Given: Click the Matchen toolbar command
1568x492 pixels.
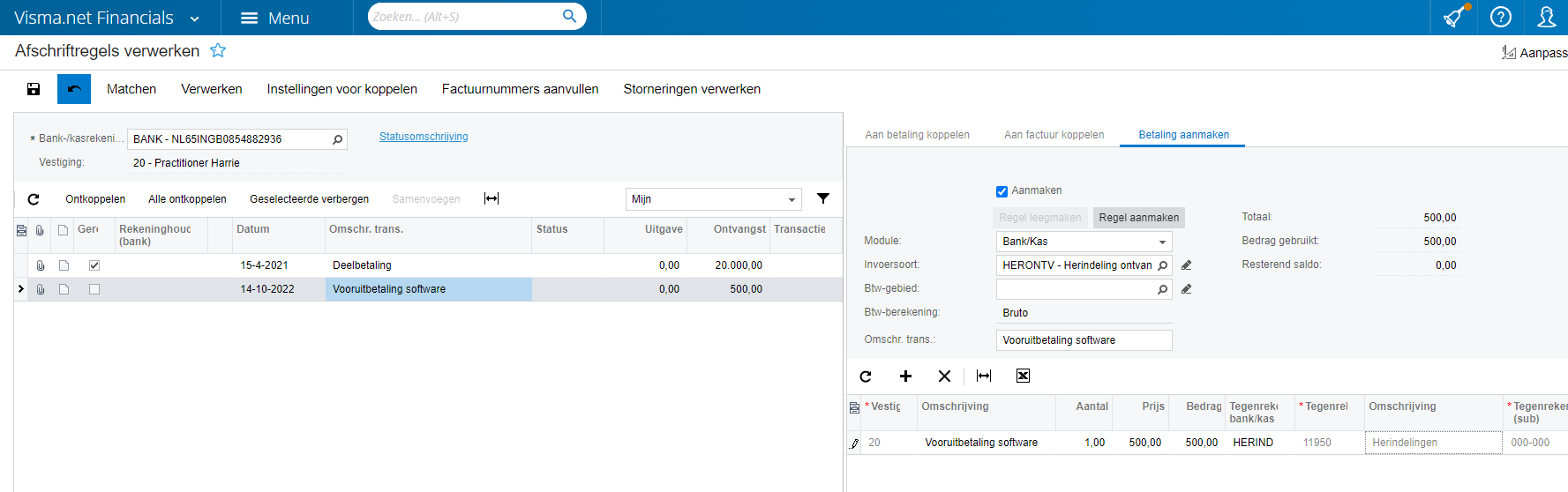Looking at the screenshot, I should tap(131, 89).
